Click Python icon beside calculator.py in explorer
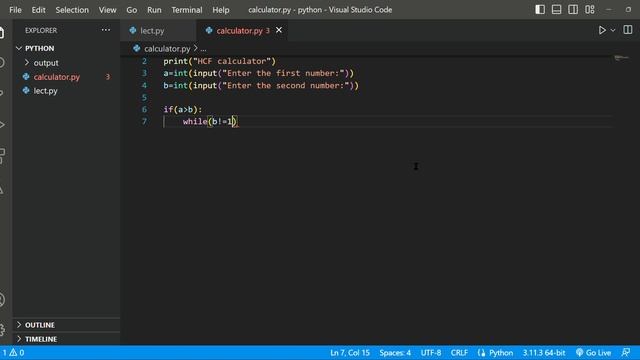Image resolution: width=640 pixels, height=360 pixels. pyautogui.click(x=26, y=76)
